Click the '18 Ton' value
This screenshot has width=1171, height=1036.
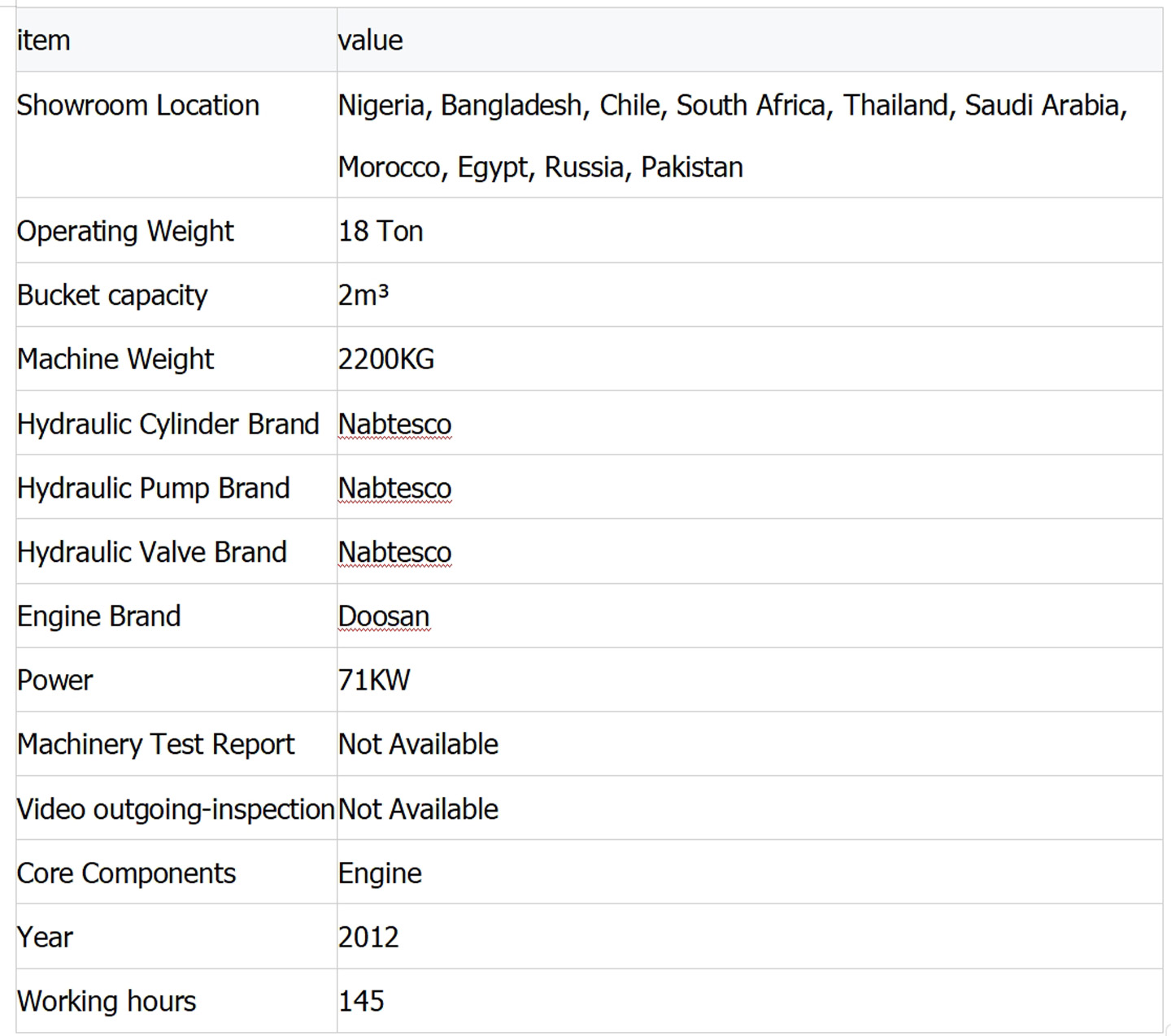point(381,232)
